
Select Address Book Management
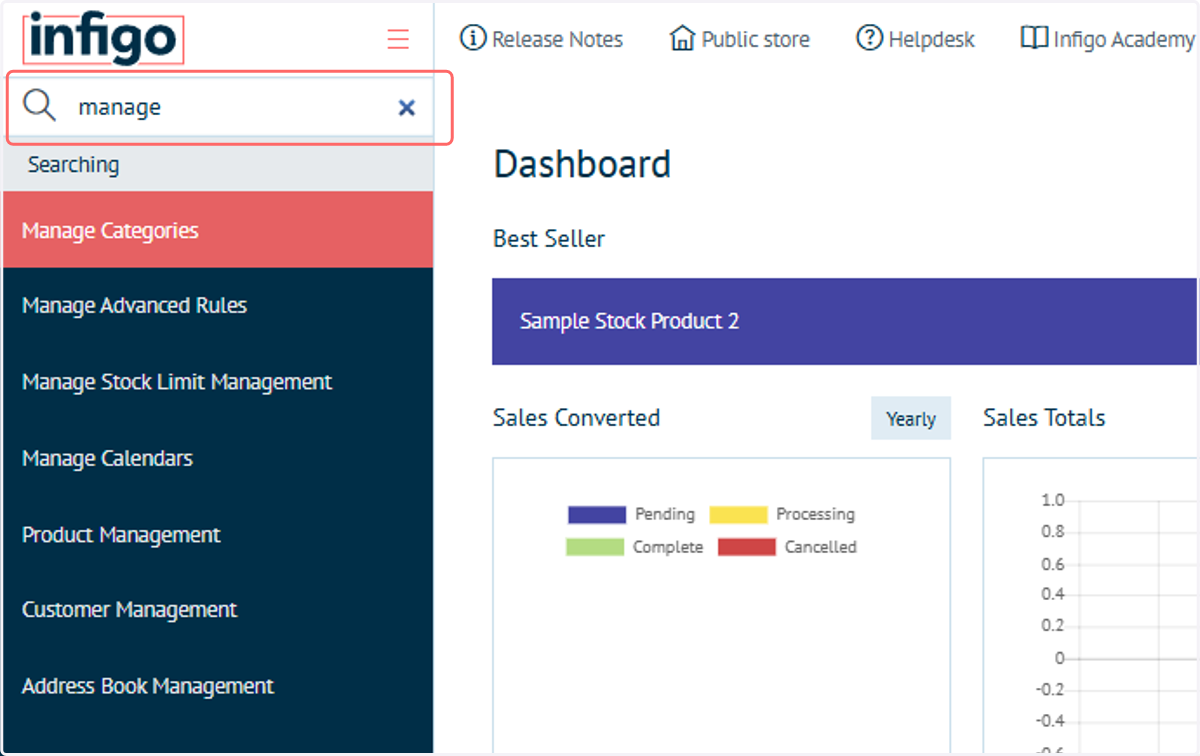pyautogui.click(x=218, y=686)
